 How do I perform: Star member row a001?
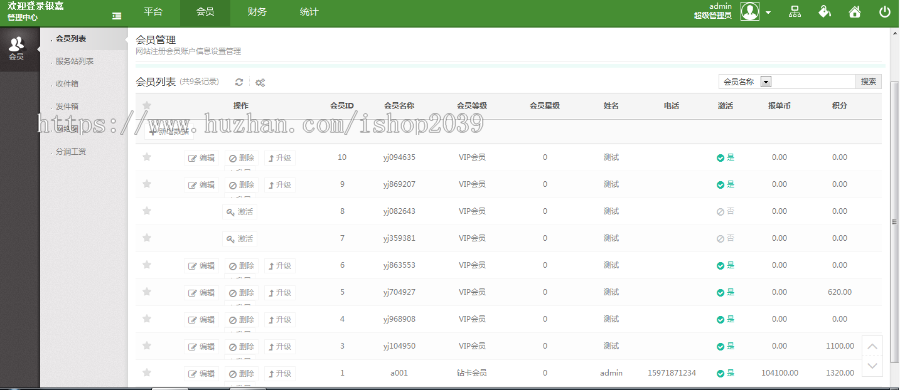pyautogui.click(x=147, y=373)
